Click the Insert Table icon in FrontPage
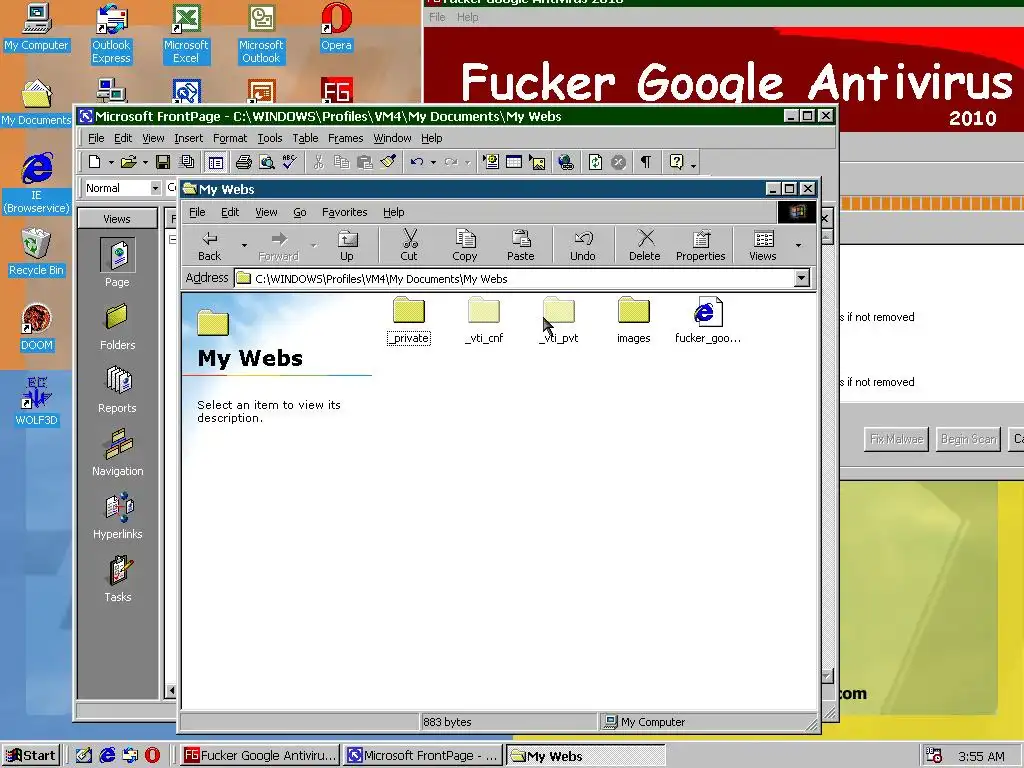This screenshot has width=1024, height=768. [x=514, y=161]
